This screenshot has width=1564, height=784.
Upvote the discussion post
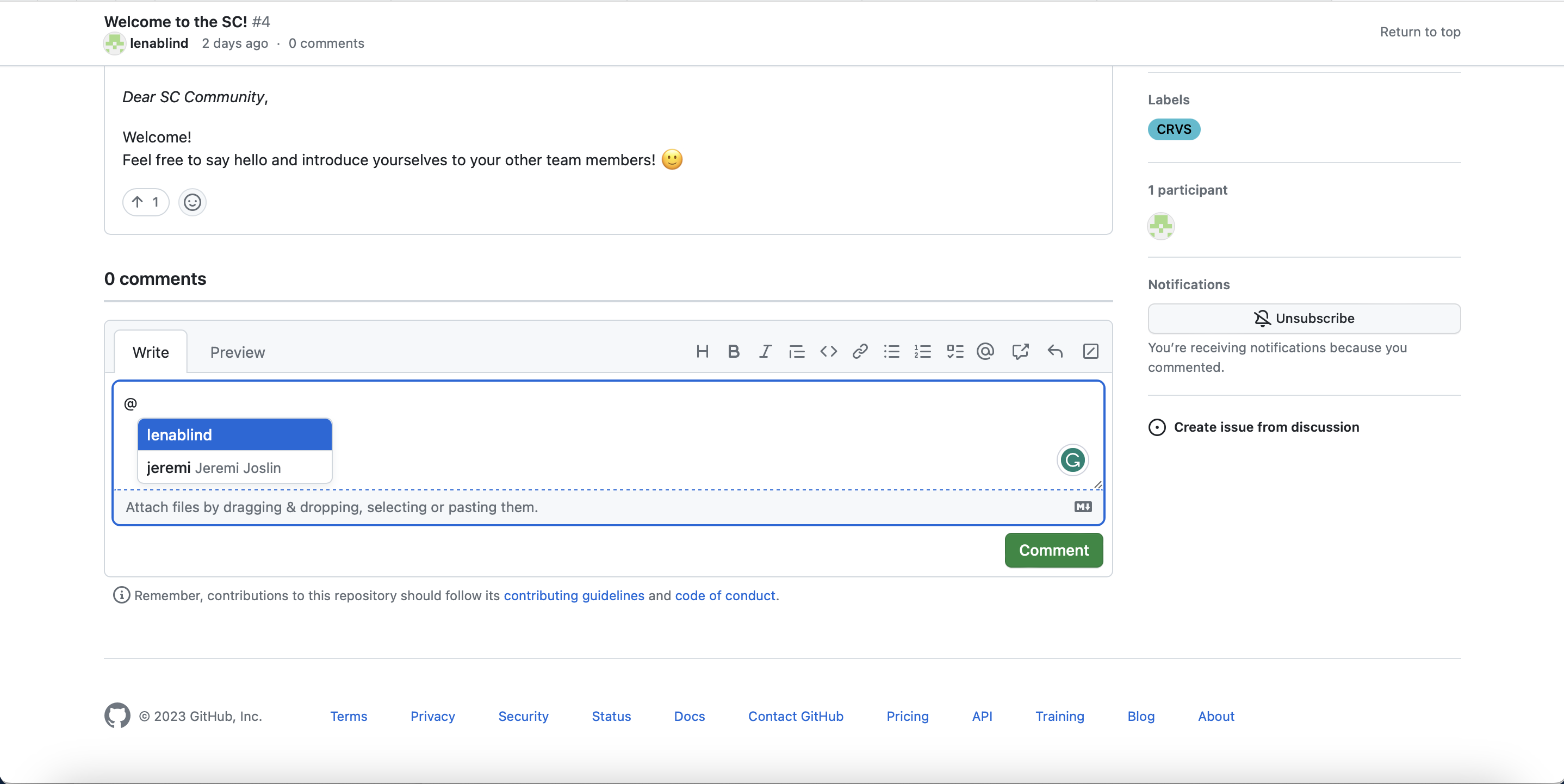point(146,202)
